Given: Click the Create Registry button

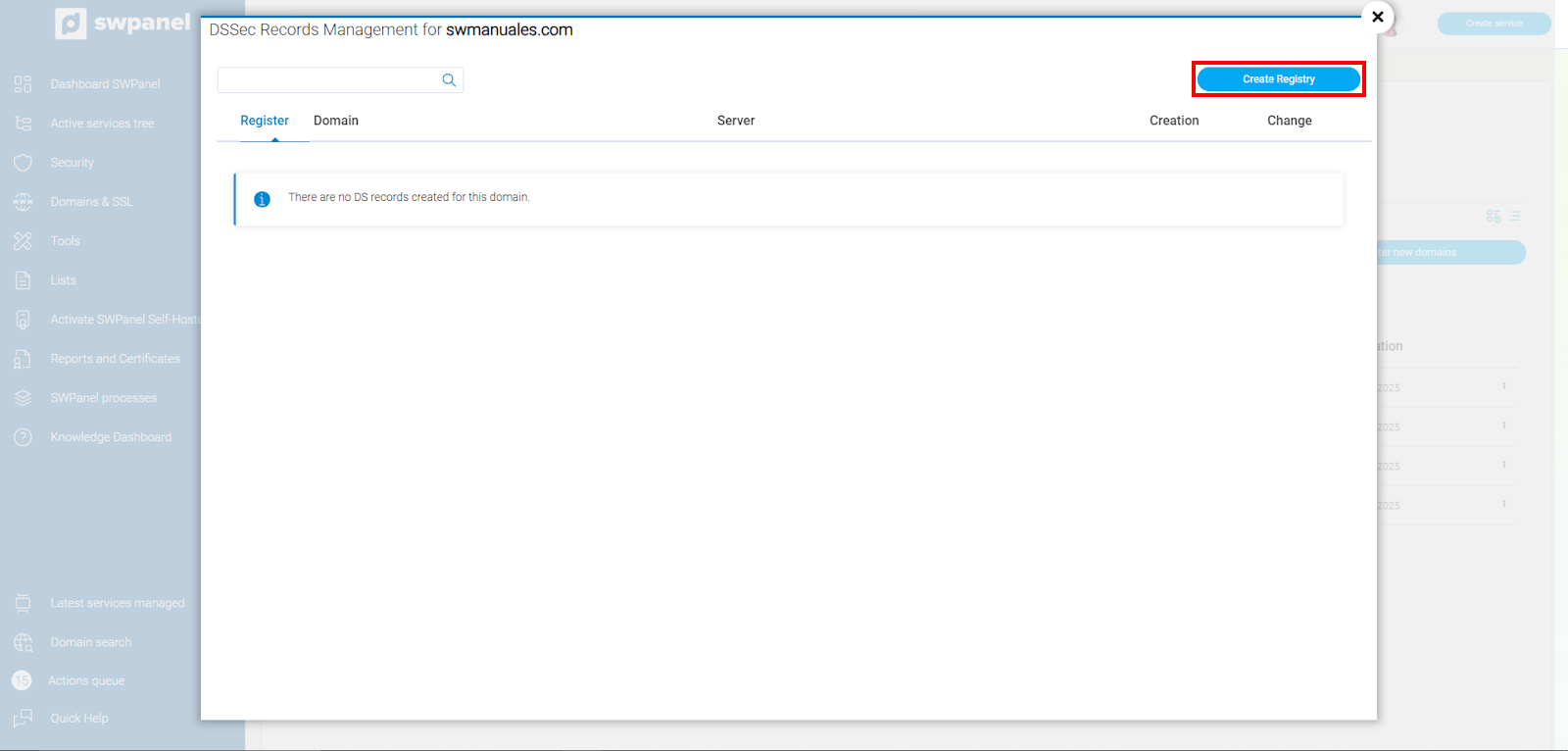Looking at the screenshot, I should tap(1278, 79).
